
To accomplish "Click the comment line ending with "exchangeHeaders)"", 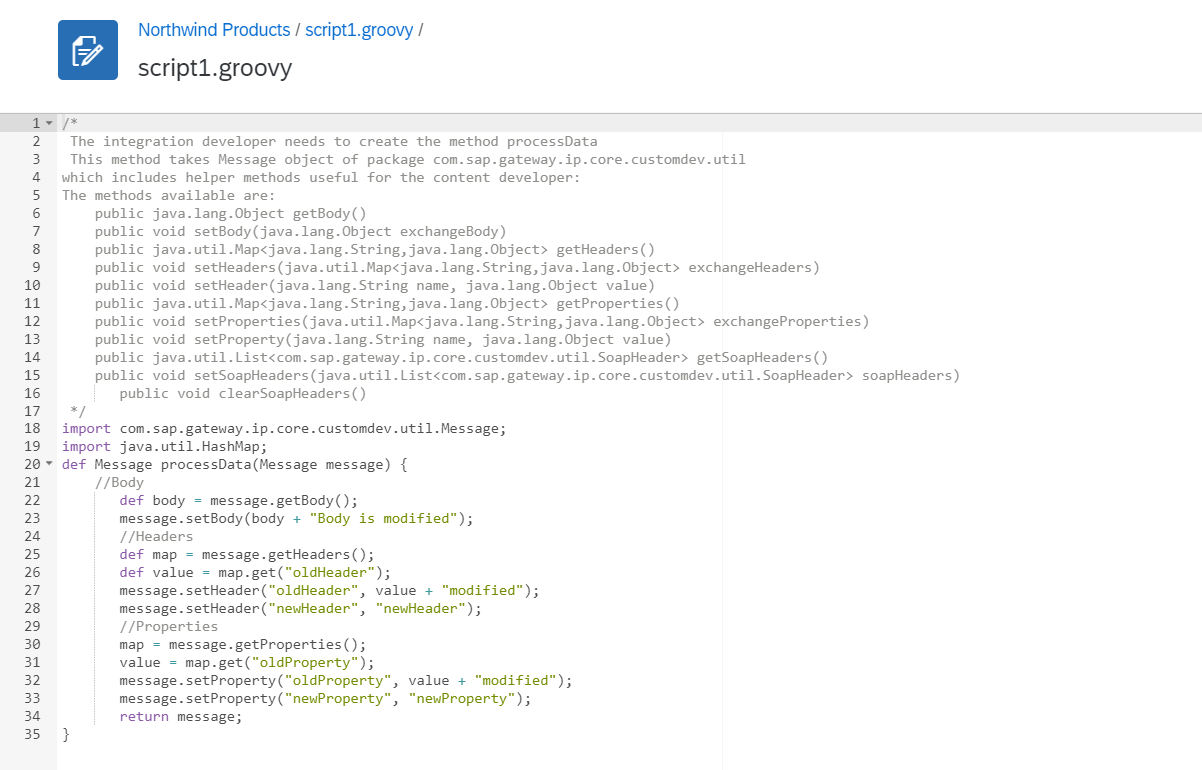I will click(457, 267).
